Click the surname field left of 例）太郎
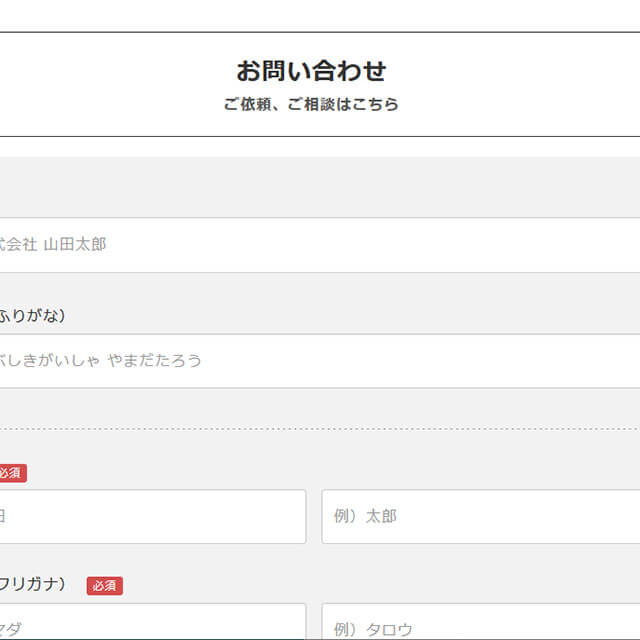Viewport: 640px width, 640px height. pos(152,517)
